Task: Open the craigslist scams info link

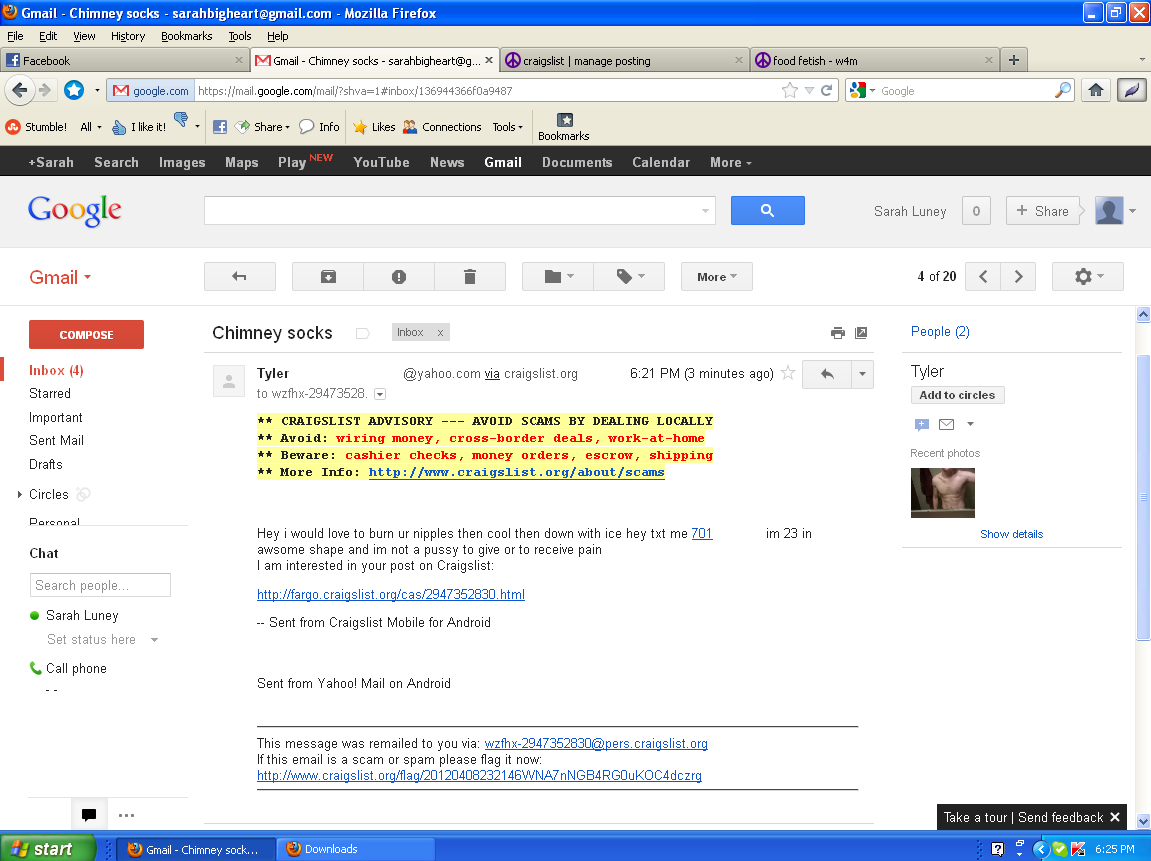Action: click(516, 472)
